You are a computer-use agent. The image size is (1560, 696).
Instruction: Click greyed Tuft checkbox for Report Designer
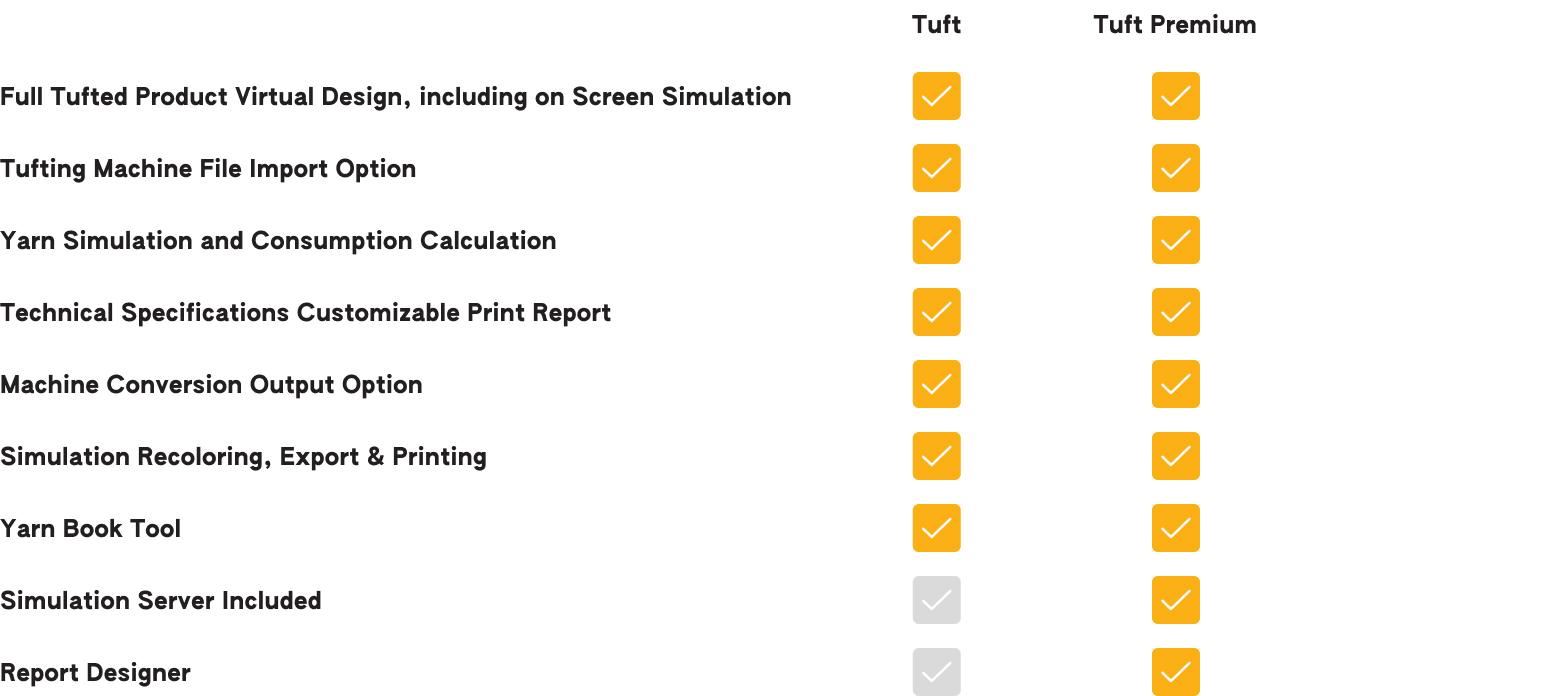point(936,672)
